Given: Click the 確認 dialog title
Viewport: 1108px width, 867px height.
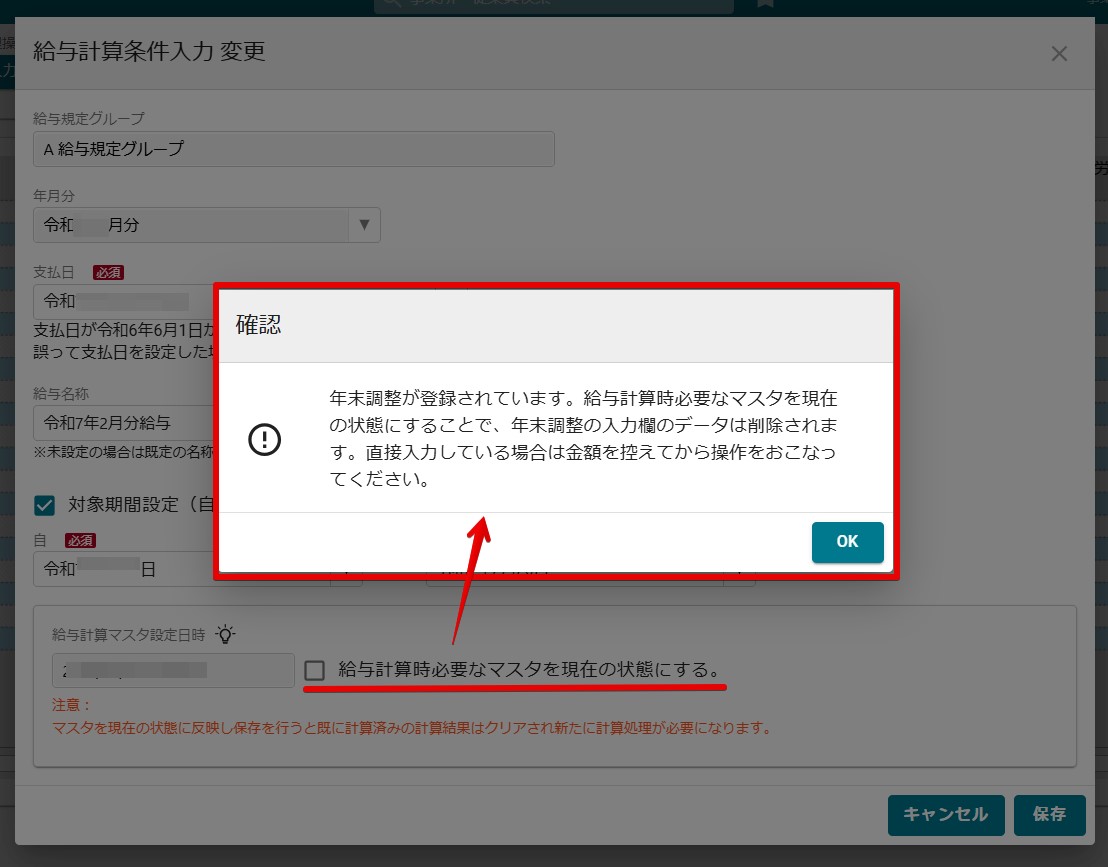Looking at the screenshot, I should click(259, 325).
